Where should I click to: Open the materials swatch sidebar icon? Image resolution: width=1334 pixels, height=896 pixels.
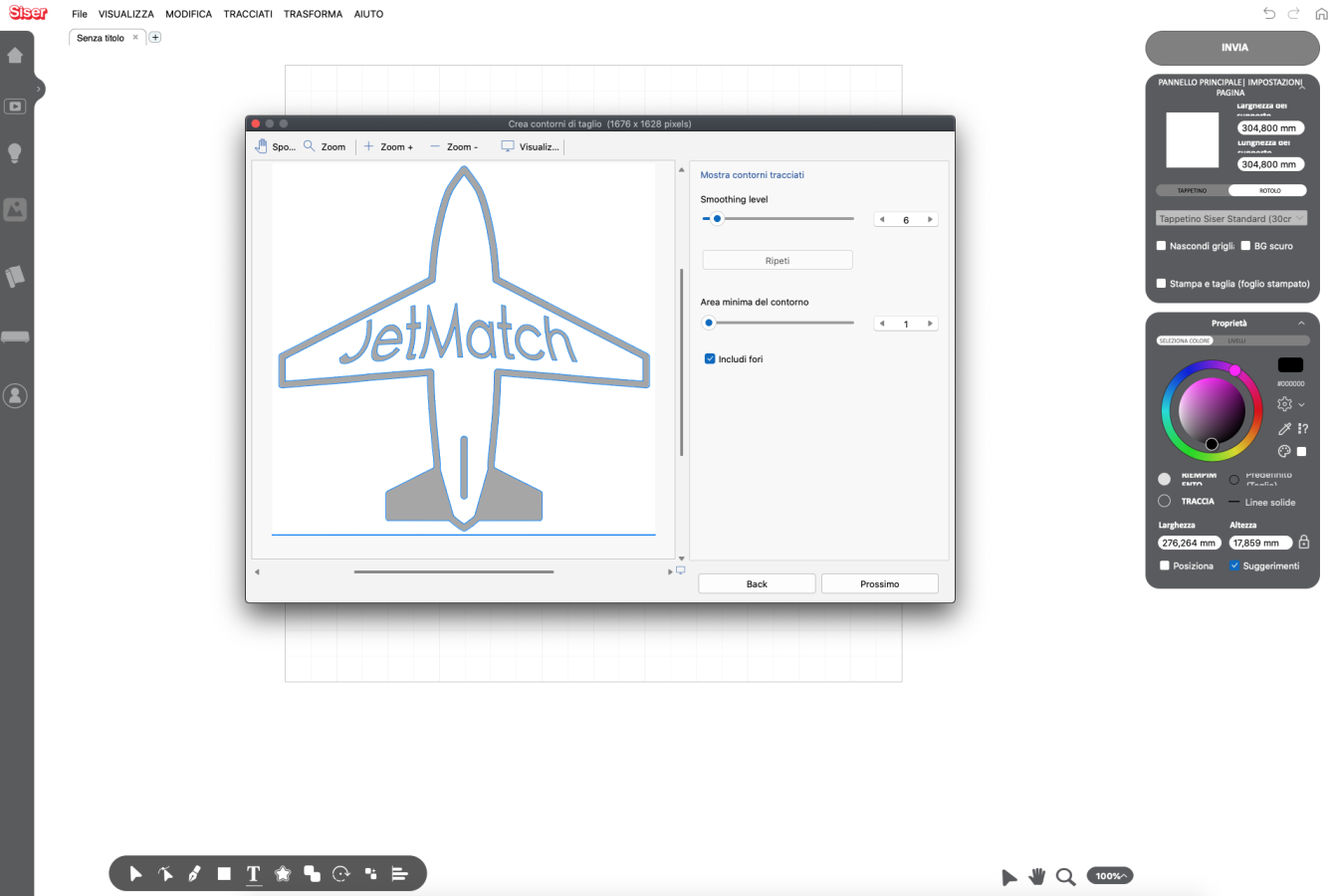(15, 276)
